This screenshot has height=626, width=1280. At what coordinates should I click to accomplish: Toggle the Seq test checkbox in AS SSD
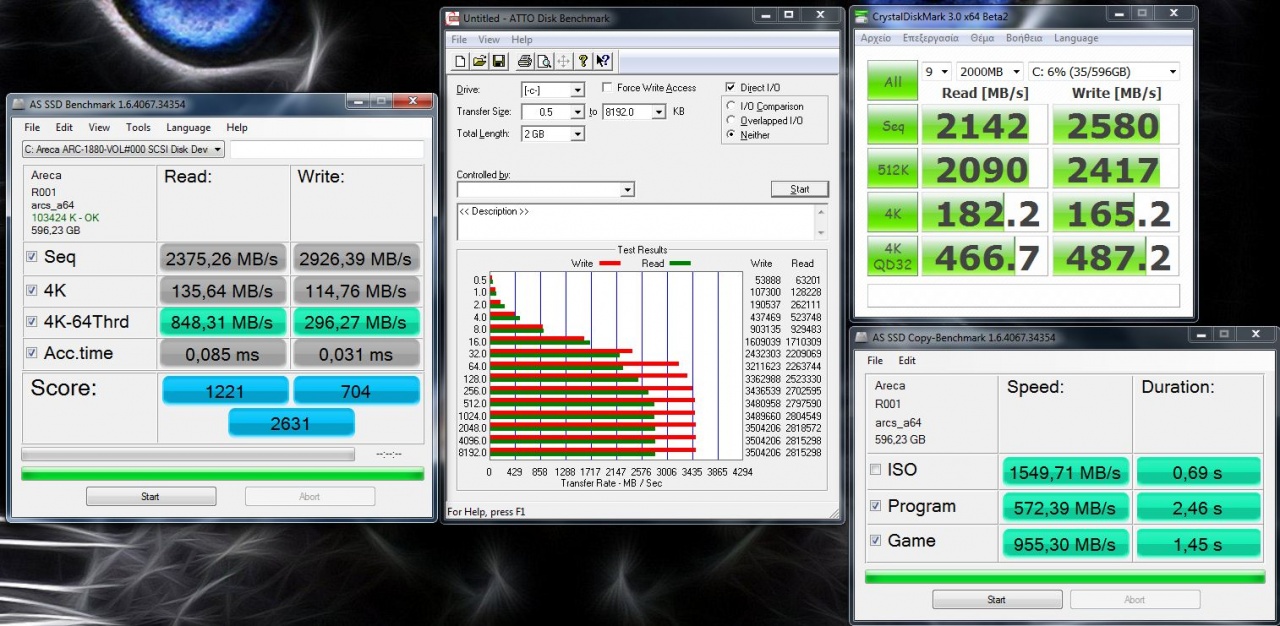click(x=33, y=257)
